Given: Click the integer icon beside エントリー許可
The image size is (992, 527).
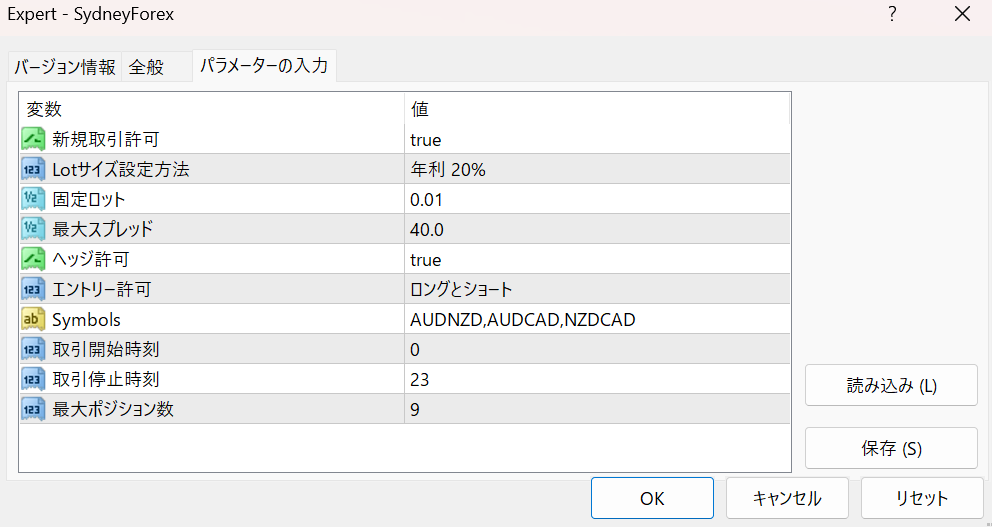Looking at the screenshot, I should click(34, 289).
